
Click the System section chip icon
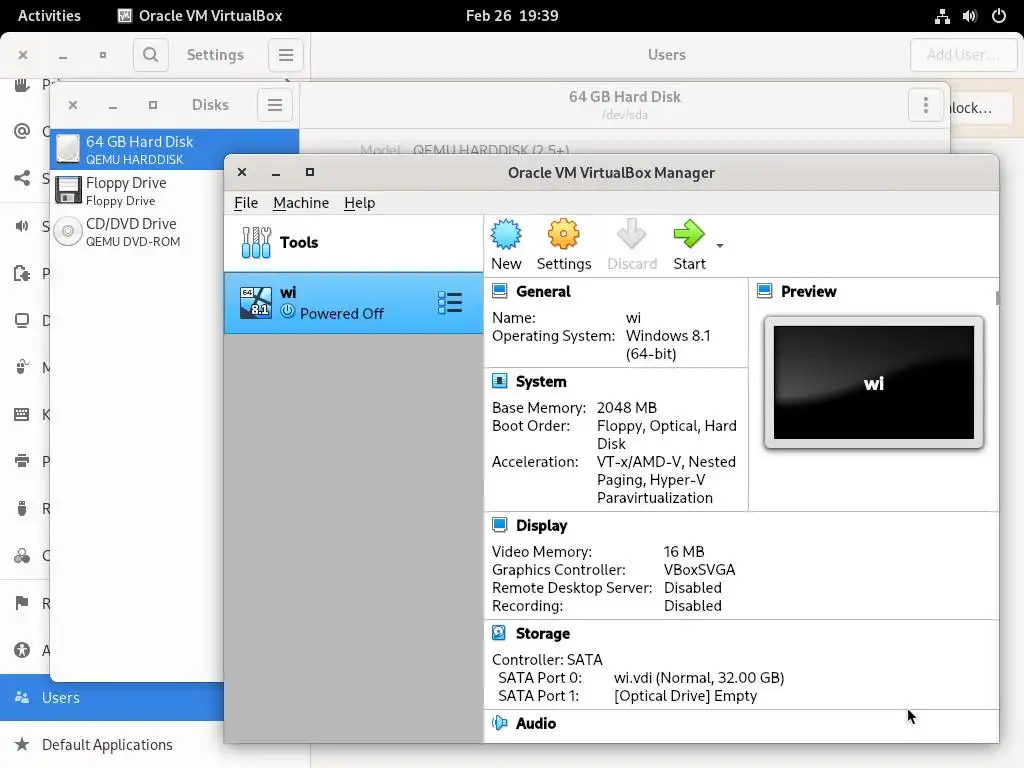pyautogui.click(x=500, y=381)
